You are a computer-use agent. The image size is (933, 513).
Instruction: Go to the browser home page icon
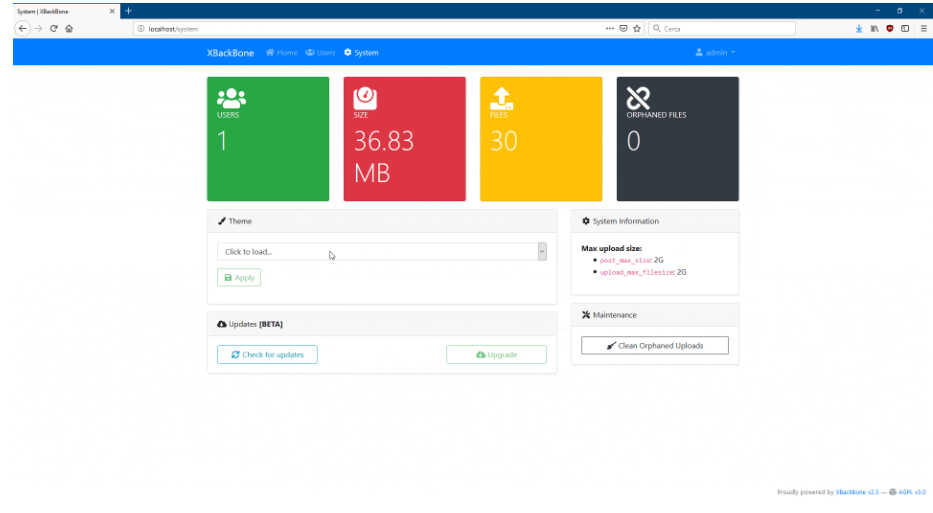tap(69, 29)
